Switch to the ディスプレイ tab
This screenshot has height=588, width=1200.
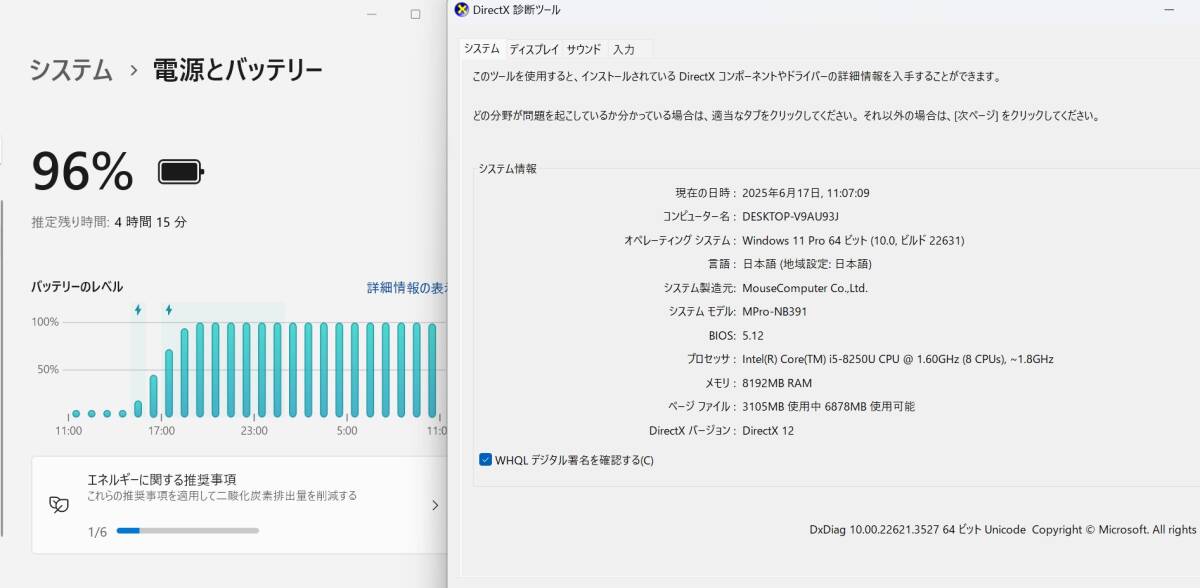(534, 49)
